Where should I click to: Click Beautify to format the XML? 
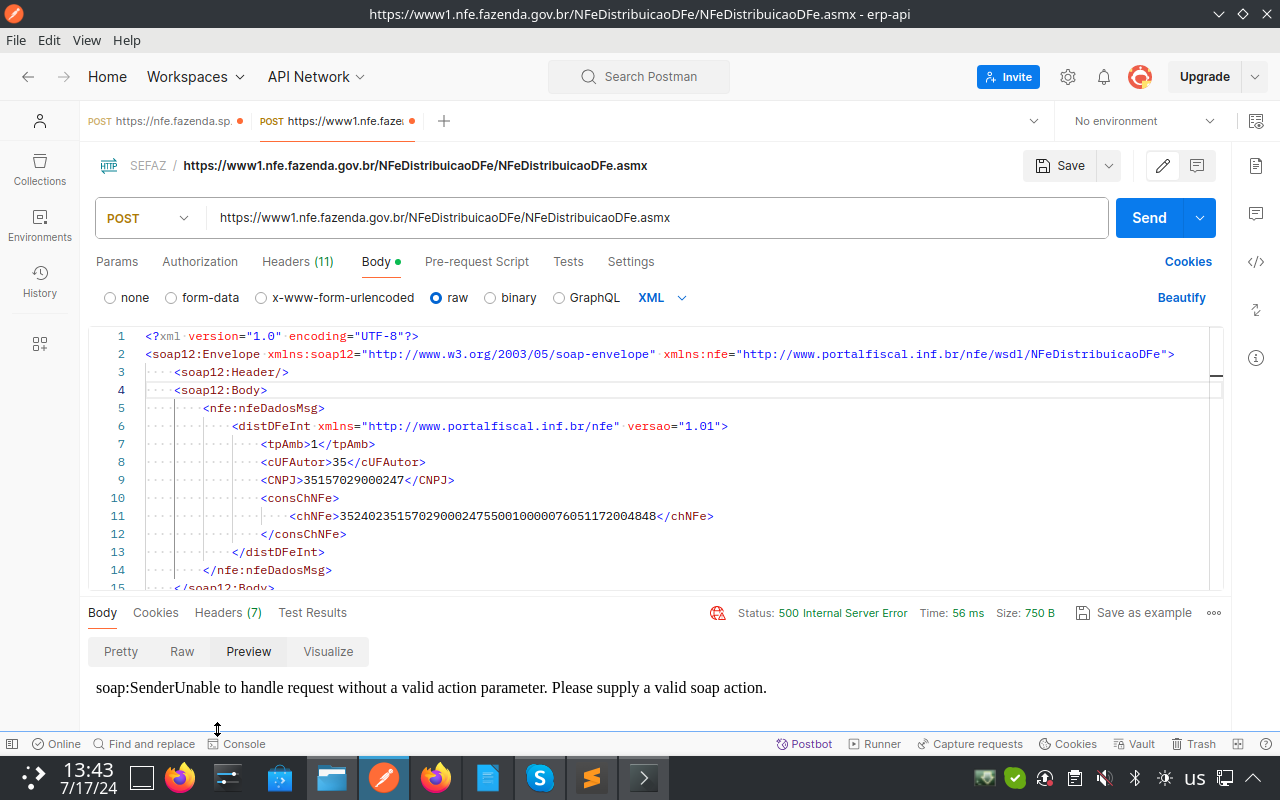point(1182,298)
